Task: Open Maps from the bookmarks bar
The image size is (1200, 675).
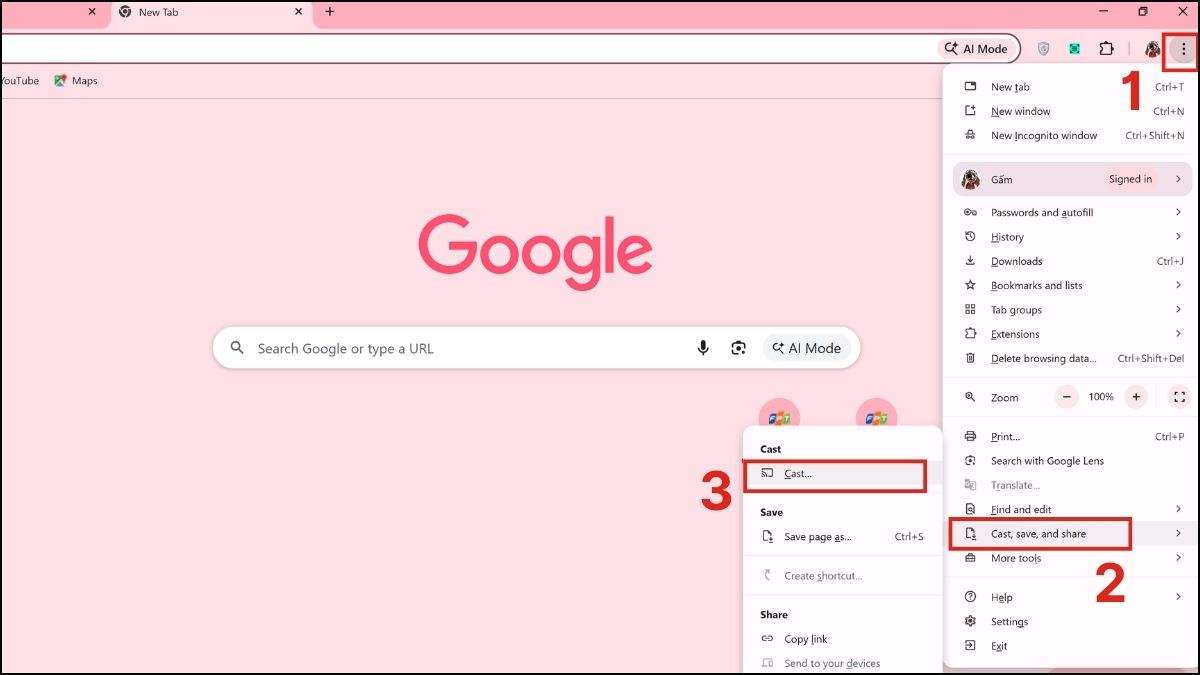Action: (x=78, y=80)
